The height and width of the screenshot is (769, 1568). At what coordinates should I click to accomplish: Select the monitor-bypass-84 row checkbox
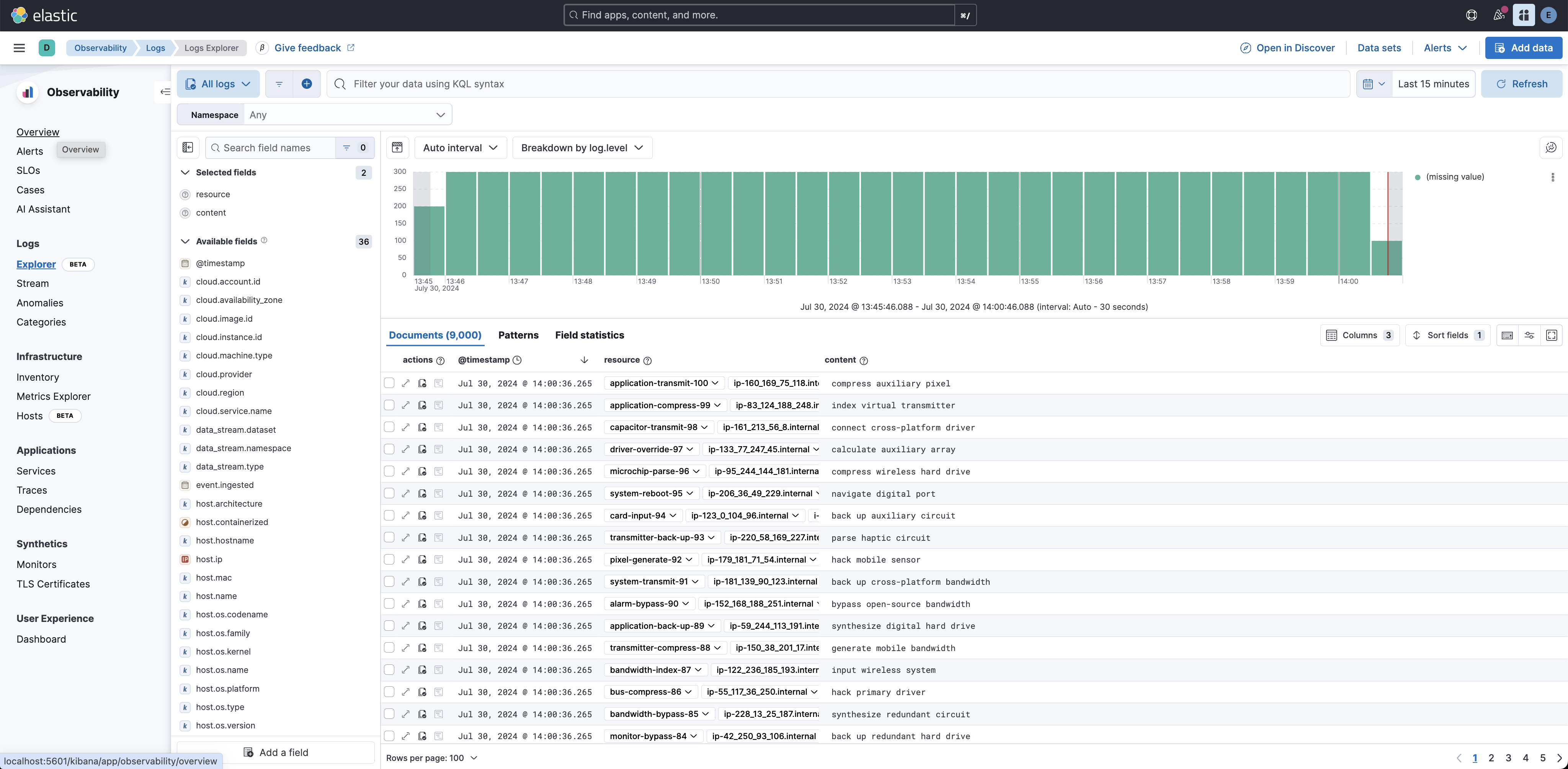390,736
